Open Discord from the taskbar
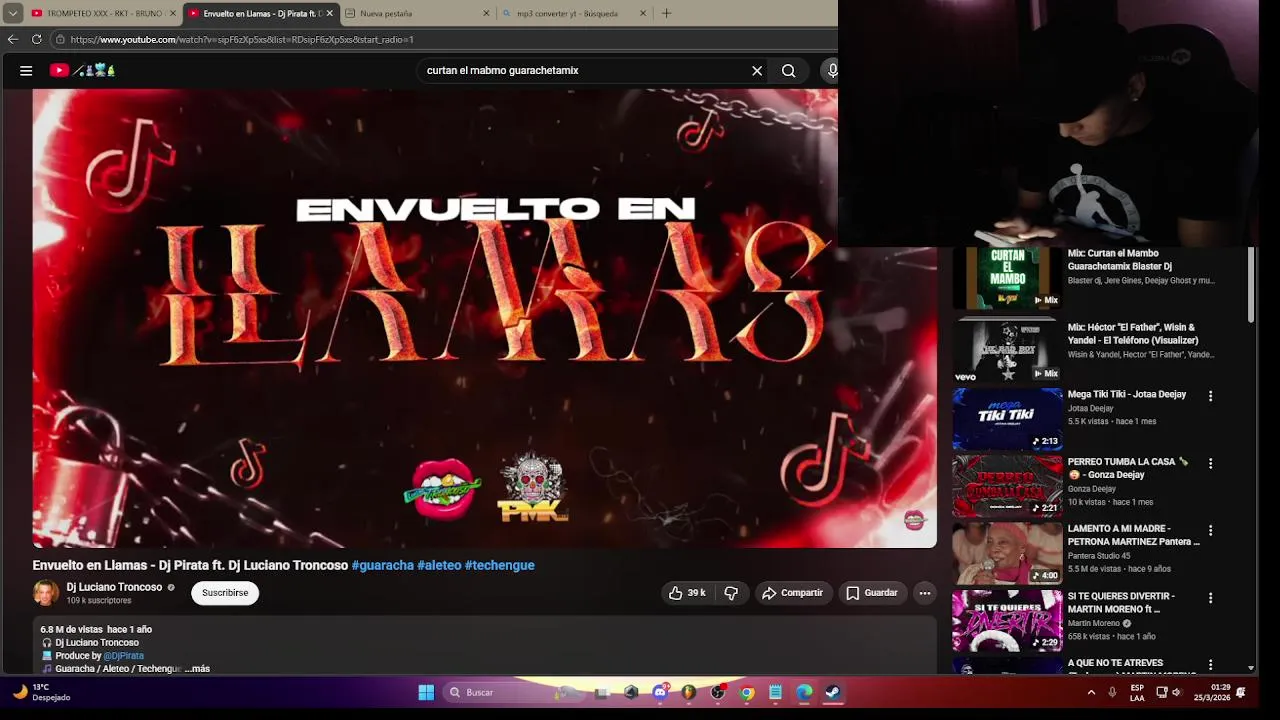The width and height of the screenshot is (1280, 720). point(660,692)
